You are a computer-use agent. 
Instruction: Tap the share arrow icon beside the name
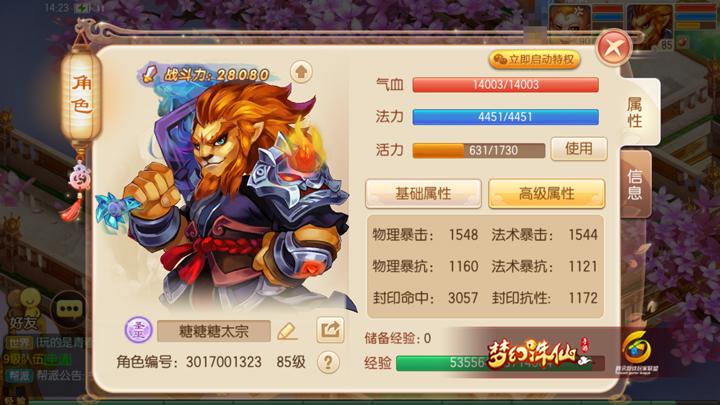pos(330,330)
